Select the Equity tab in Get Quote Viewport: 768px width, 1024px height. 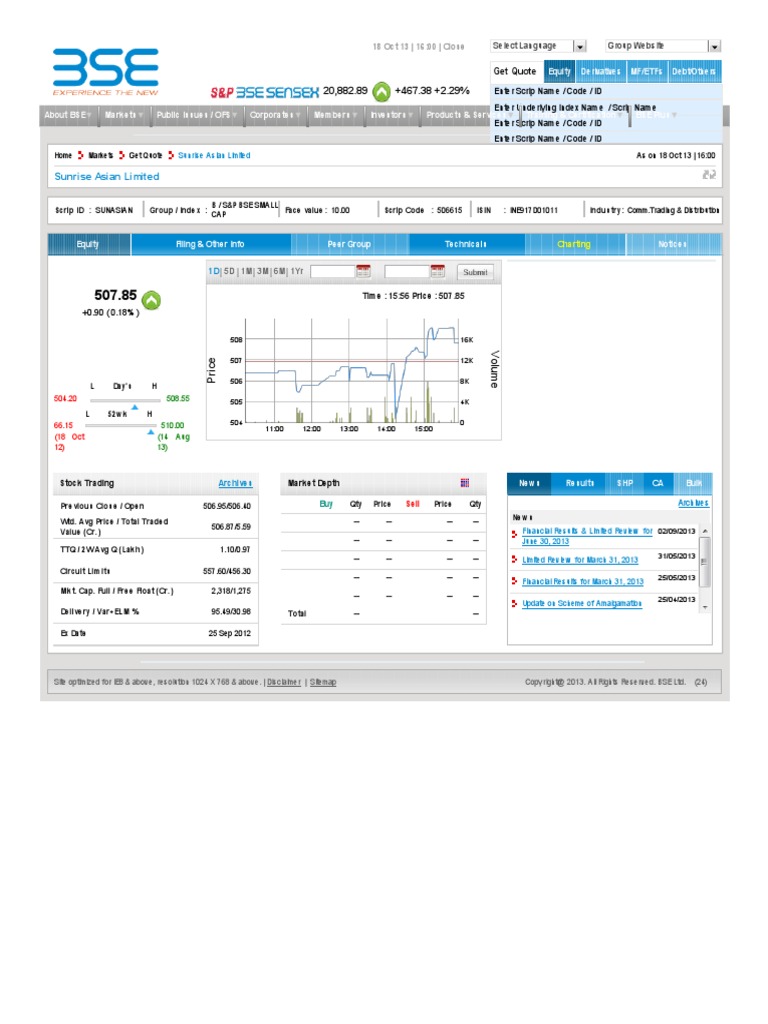559,71
